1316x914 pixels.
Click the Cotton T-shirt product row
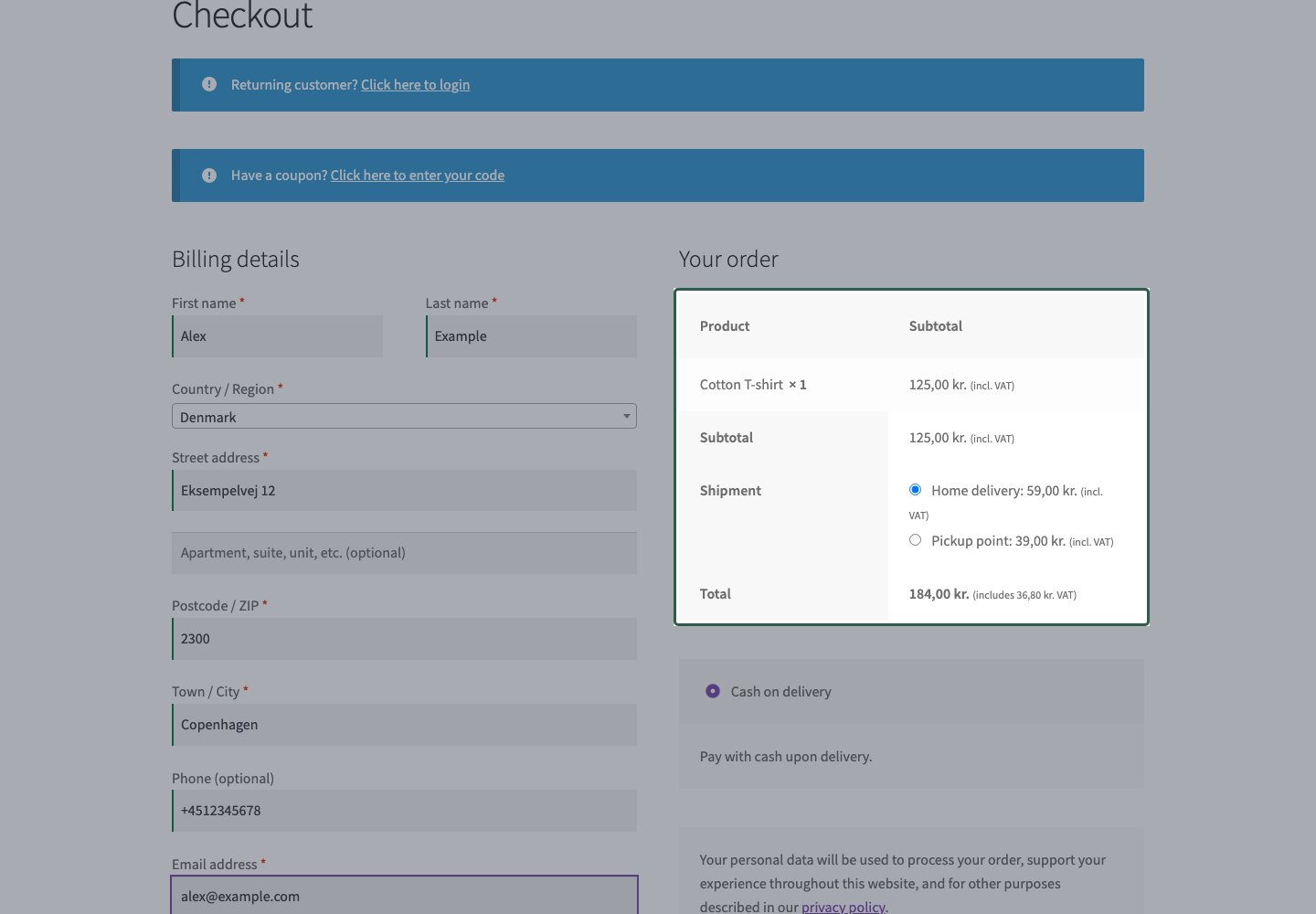click(911, 385)
